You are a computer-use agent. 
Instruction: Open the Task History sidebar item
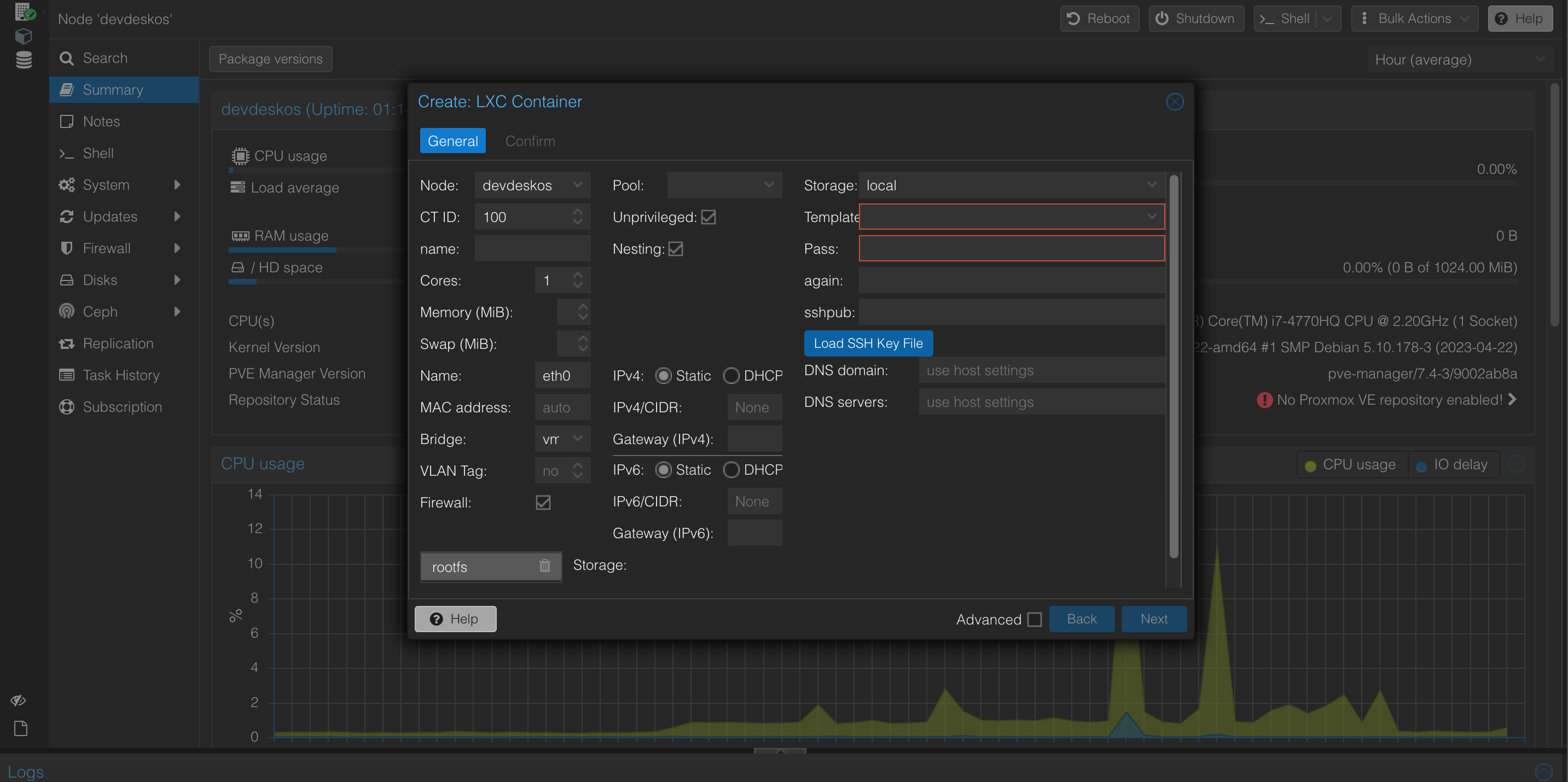124,375
